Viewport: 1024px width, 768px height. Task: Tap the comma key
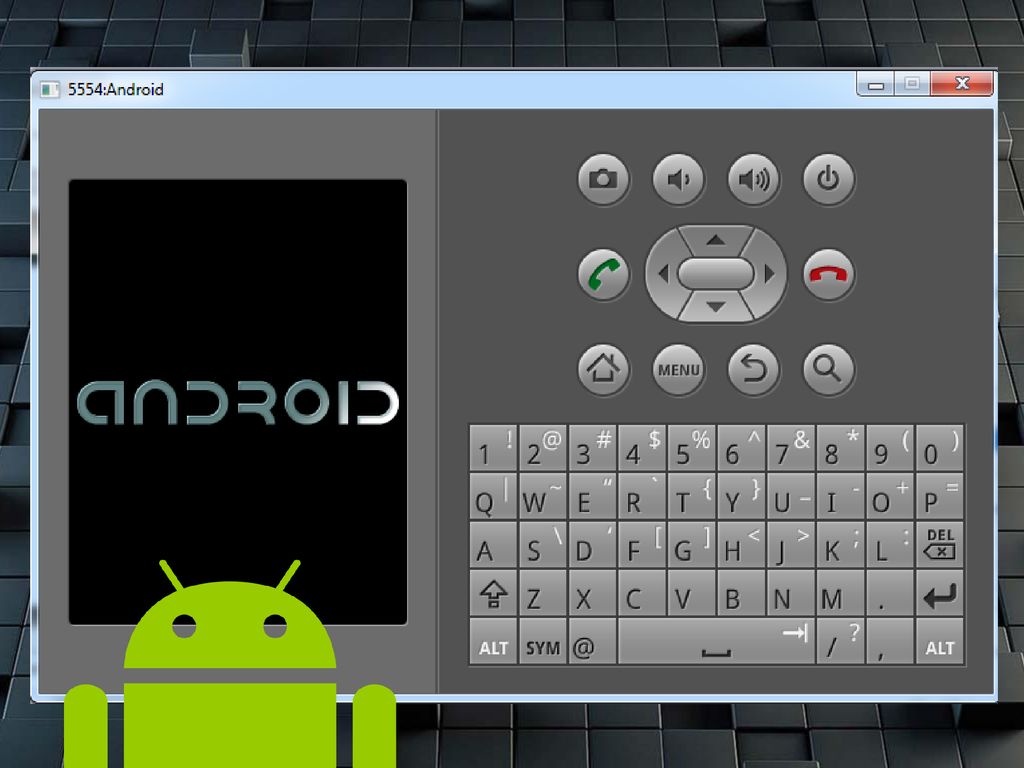pyautogui.click(x=890, y=641)
